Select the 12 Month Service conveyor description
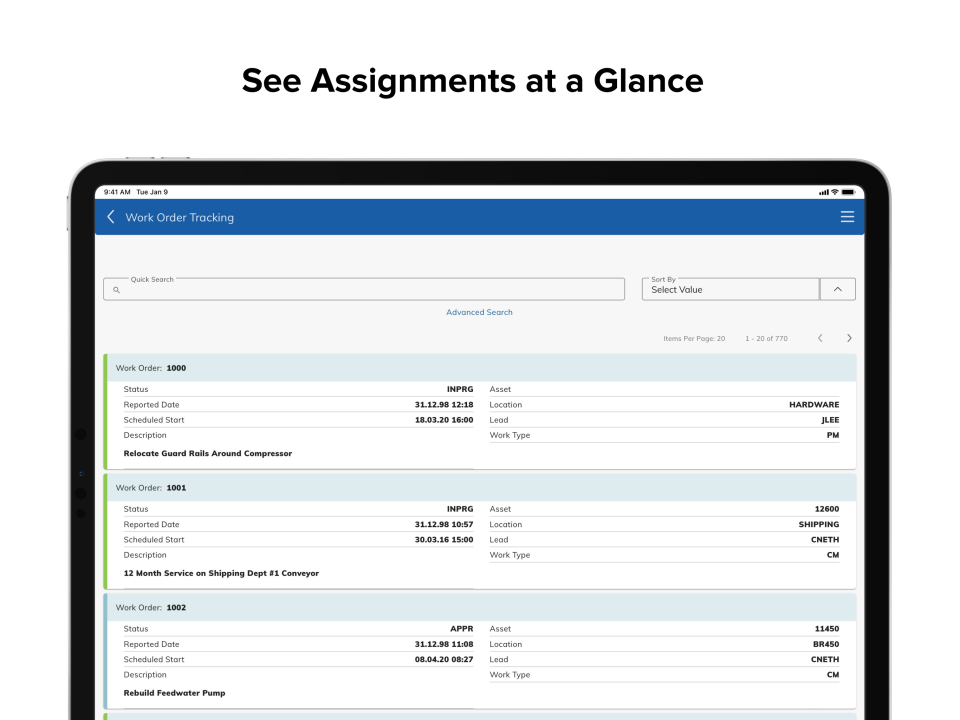 [221, 573]
